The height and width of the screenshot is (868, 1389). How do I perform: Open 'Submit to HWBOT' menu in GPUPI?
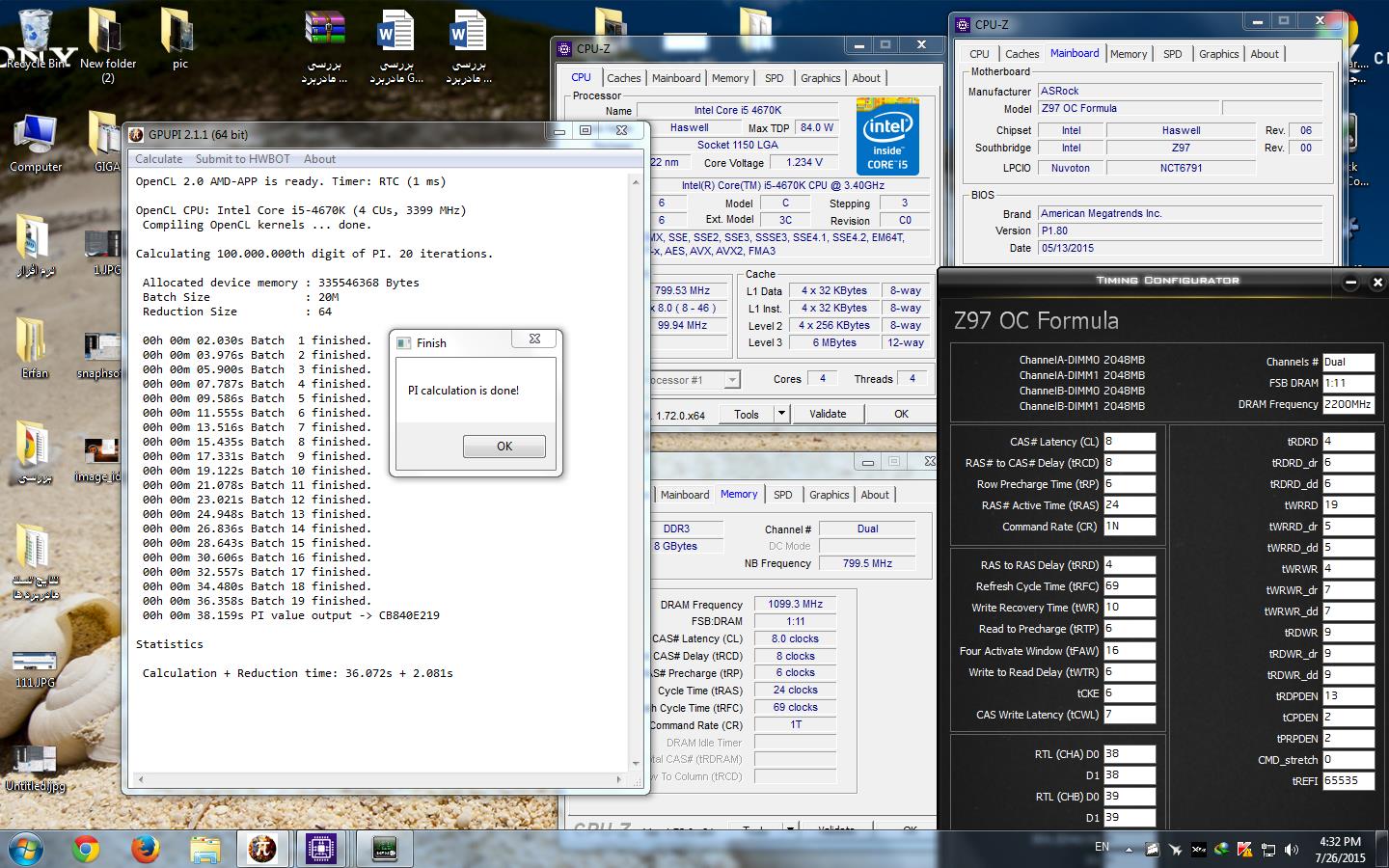[242, 159]
